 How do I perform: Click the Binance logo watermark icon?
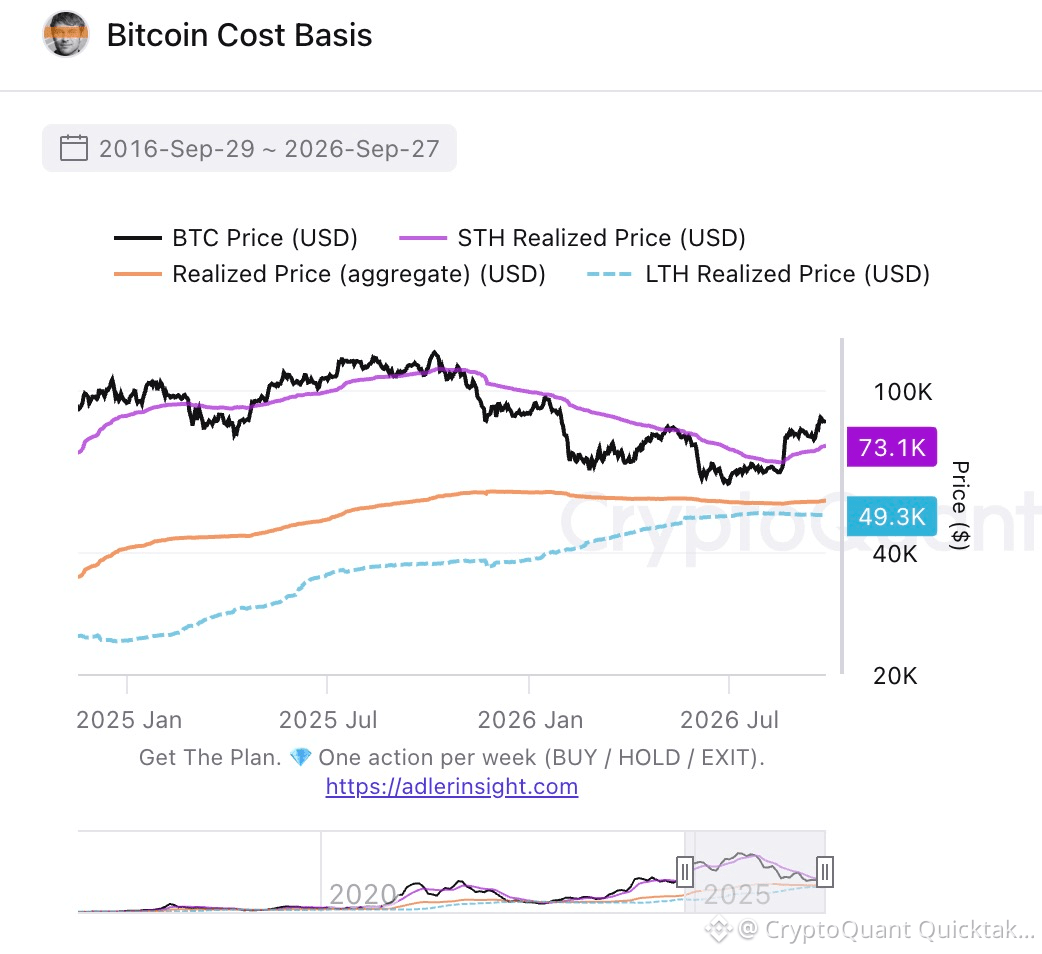point(718,929)
